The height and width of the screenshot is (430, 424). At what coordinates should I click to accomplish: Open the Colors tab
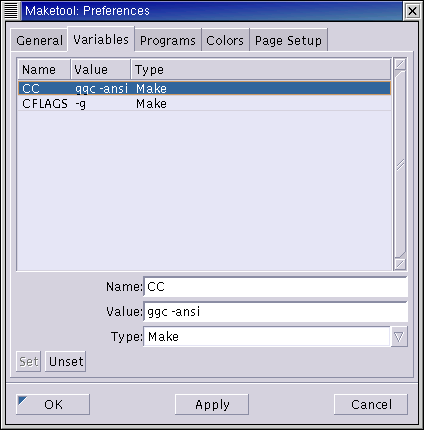225,40
